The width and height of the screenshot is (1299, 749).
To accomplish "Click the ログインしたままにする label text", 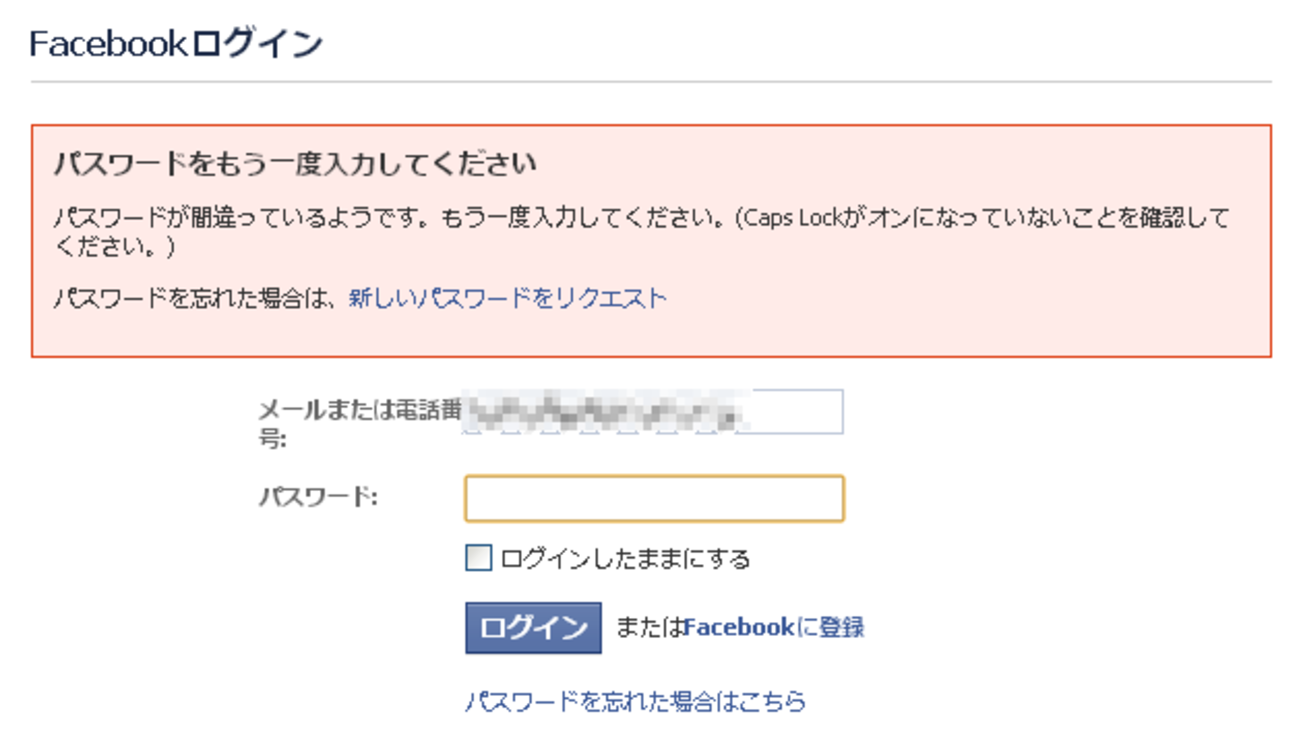I will (x=625, y=559).
